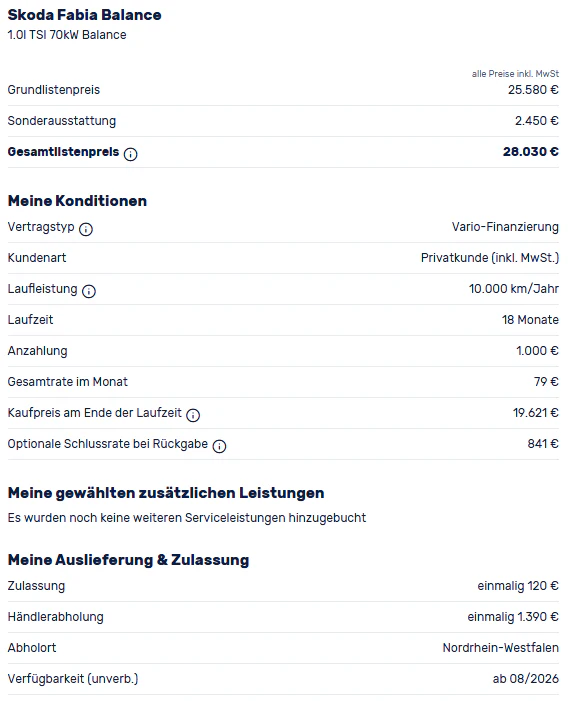Viewport: 571px width, 701px height.
Task: Click the 18 Monate Laufzeit value
Action: coord(530,320)
